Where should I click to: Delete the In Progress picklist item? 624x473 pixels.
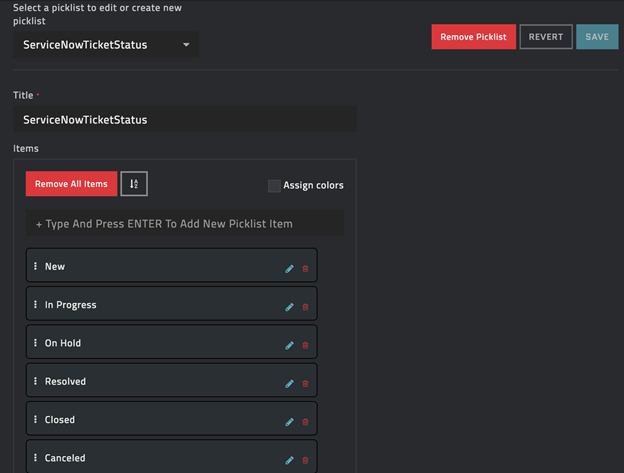pyautogui.click(x=305, y=307)
